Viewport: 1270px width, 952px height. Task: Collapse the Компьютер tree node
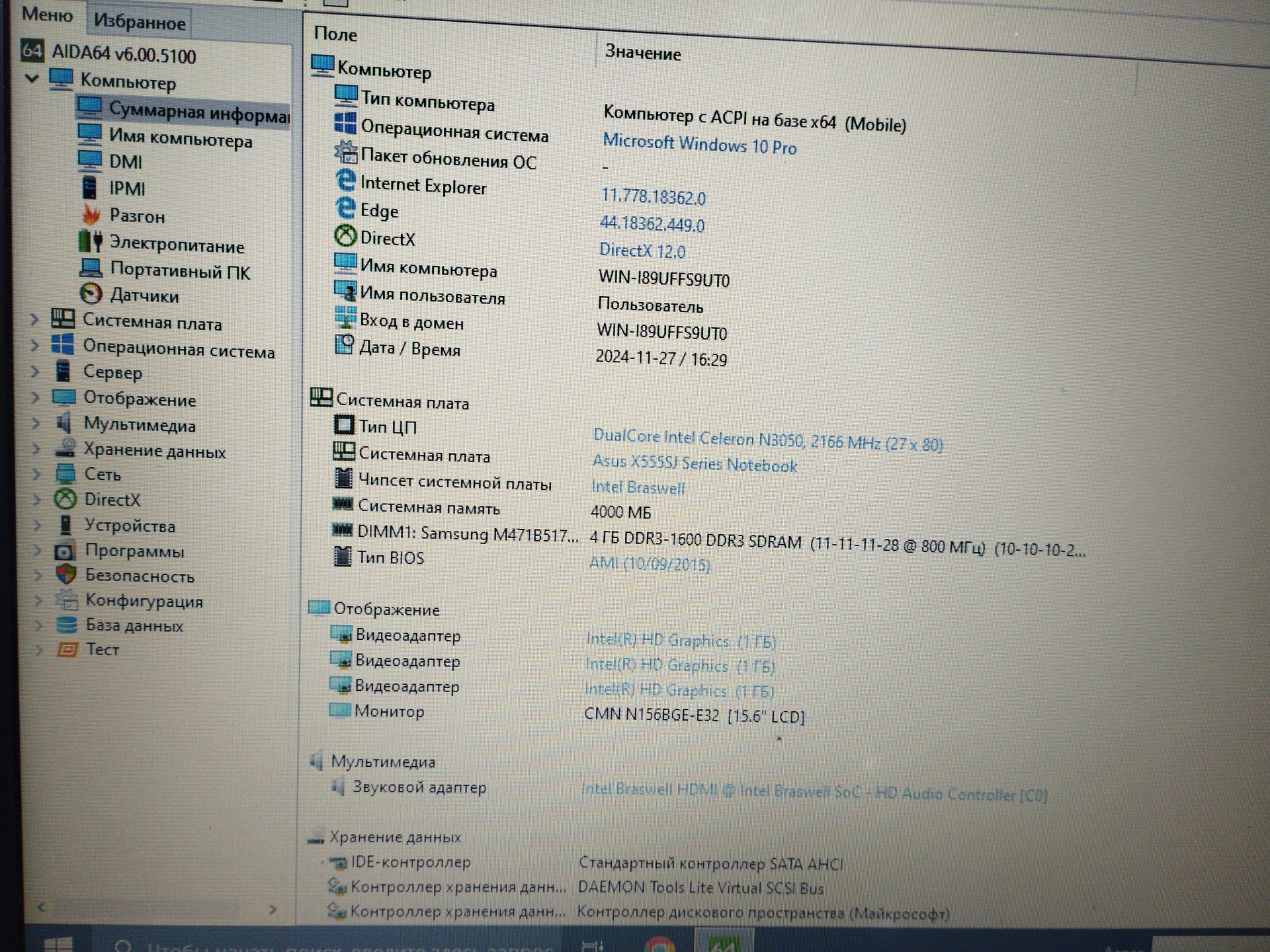(x=31, y=78)
